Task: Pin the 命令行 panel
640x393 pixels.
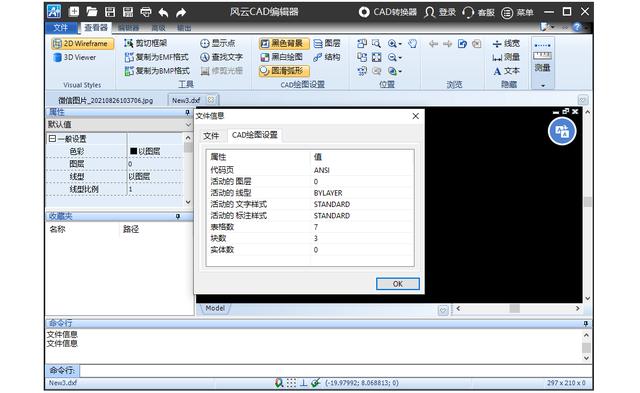Action: (x=586, y=323)
